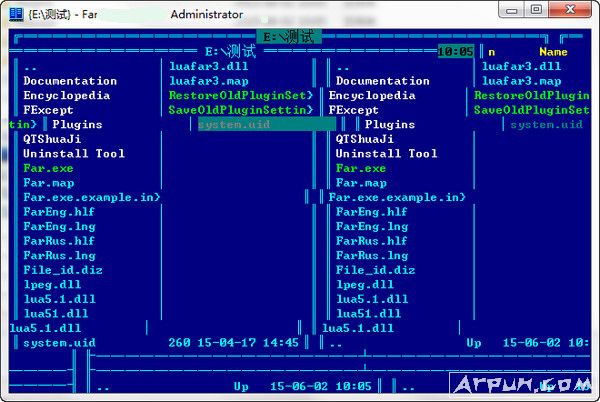
Task: Select luafar3.dll in the left panel
Action: [209, 66]
